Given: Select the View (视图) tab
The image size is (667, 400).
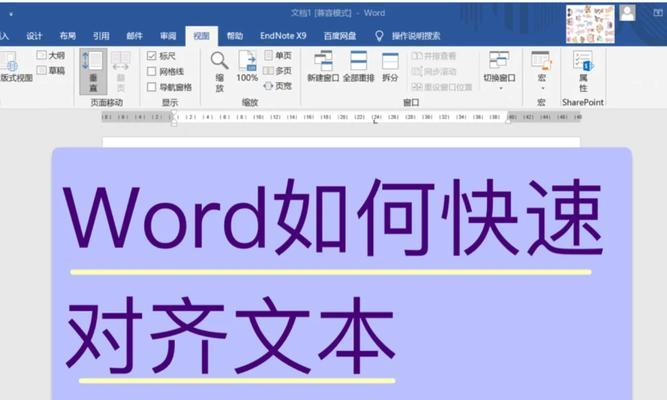Looking at the screenshot, I should [202, 36].
